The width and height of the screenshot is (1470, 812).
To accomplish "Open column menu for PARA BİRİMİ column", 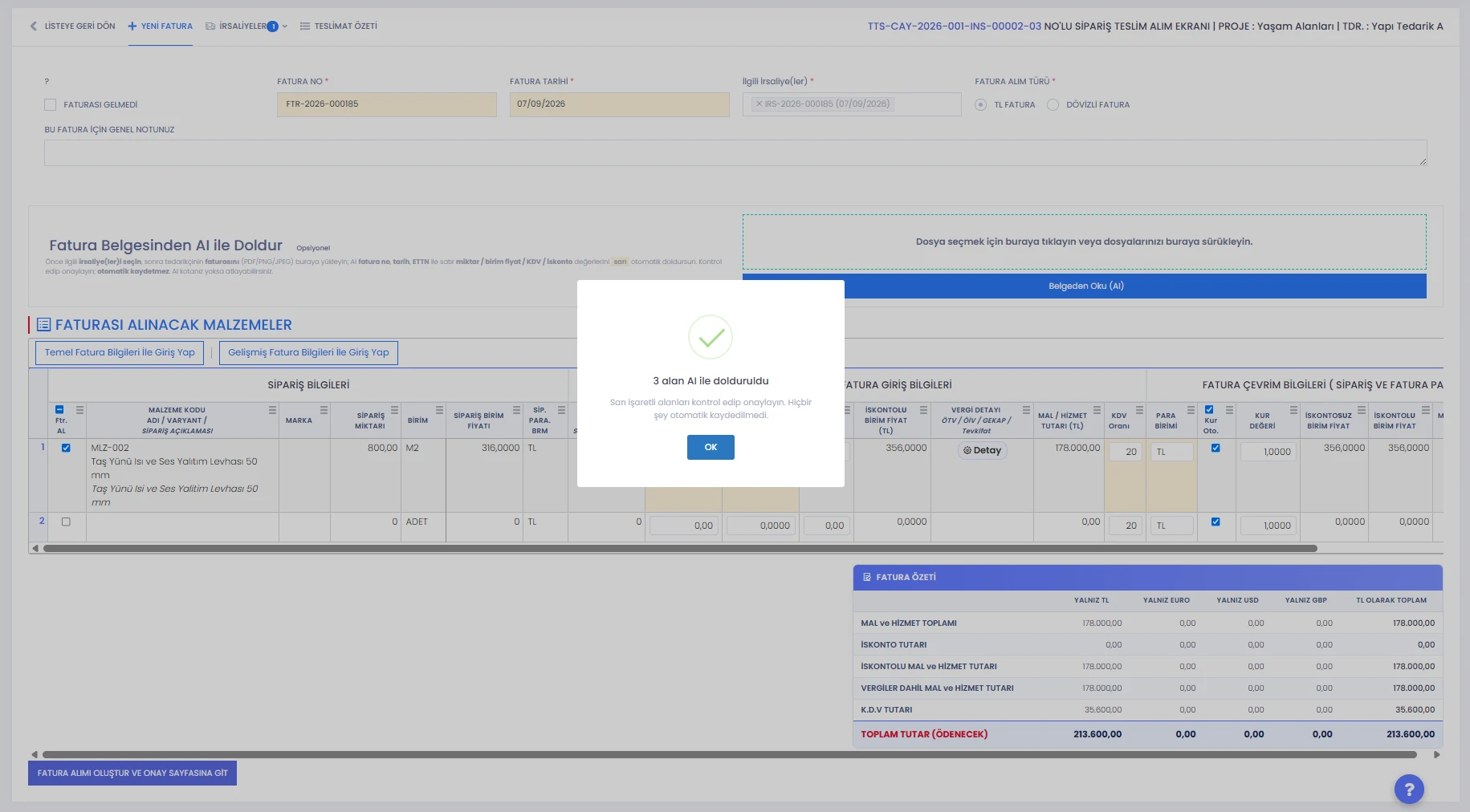I will (1191, 410).
